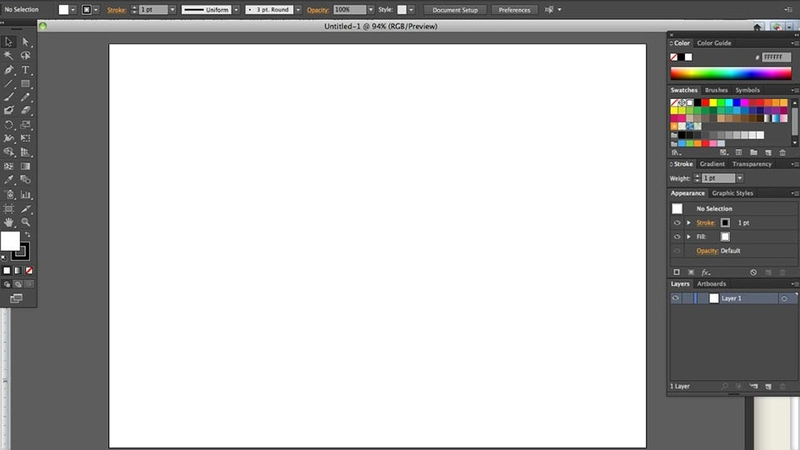
Task: Toggle the Fill attribute eye icon
Action: point(677,236)
